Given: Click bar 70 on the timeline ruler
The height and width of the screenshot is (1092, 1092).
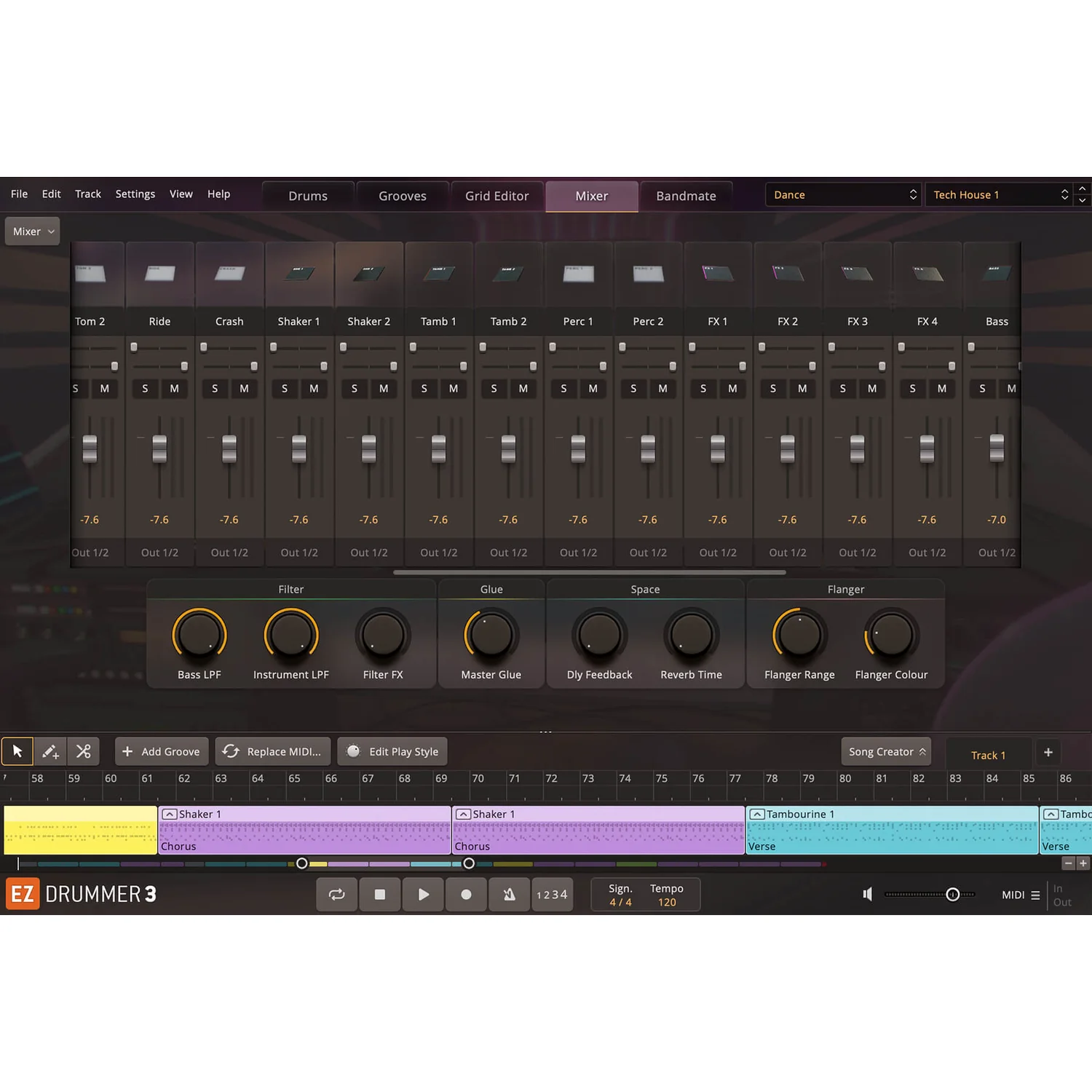Looking at the screenshot, I should [x=478, y=778].
